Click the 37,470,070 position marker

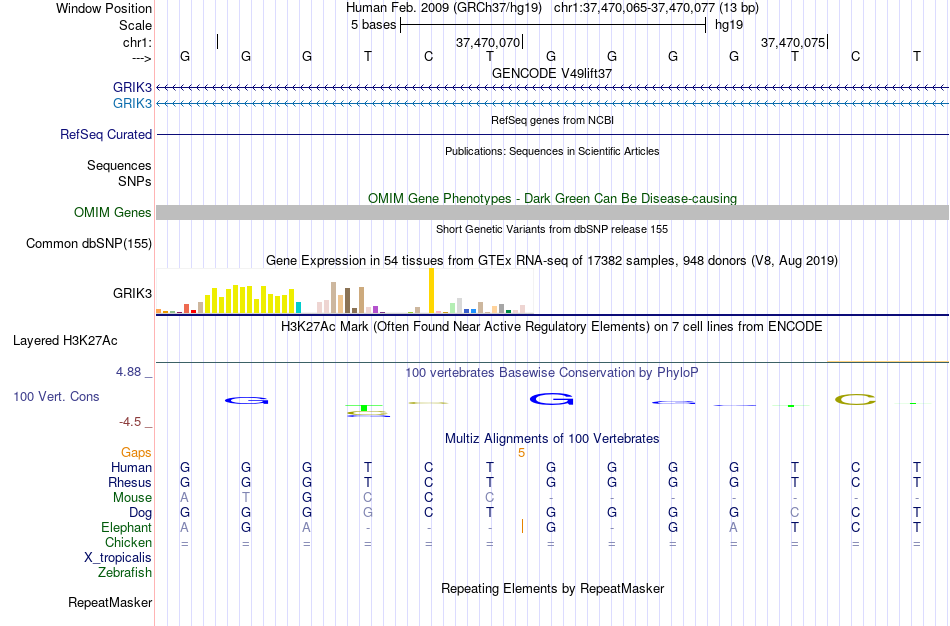pyautogui.click(x=488, y=42)
